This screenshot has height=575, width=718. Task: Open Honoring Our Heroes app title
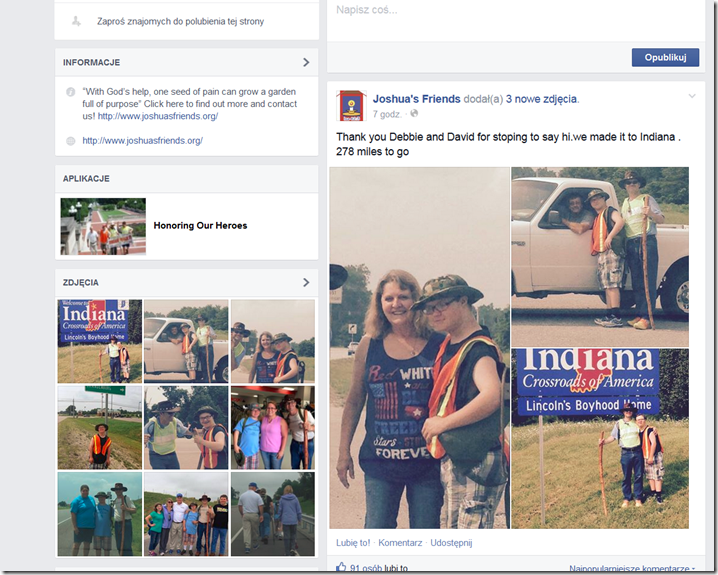coord(200,226)
